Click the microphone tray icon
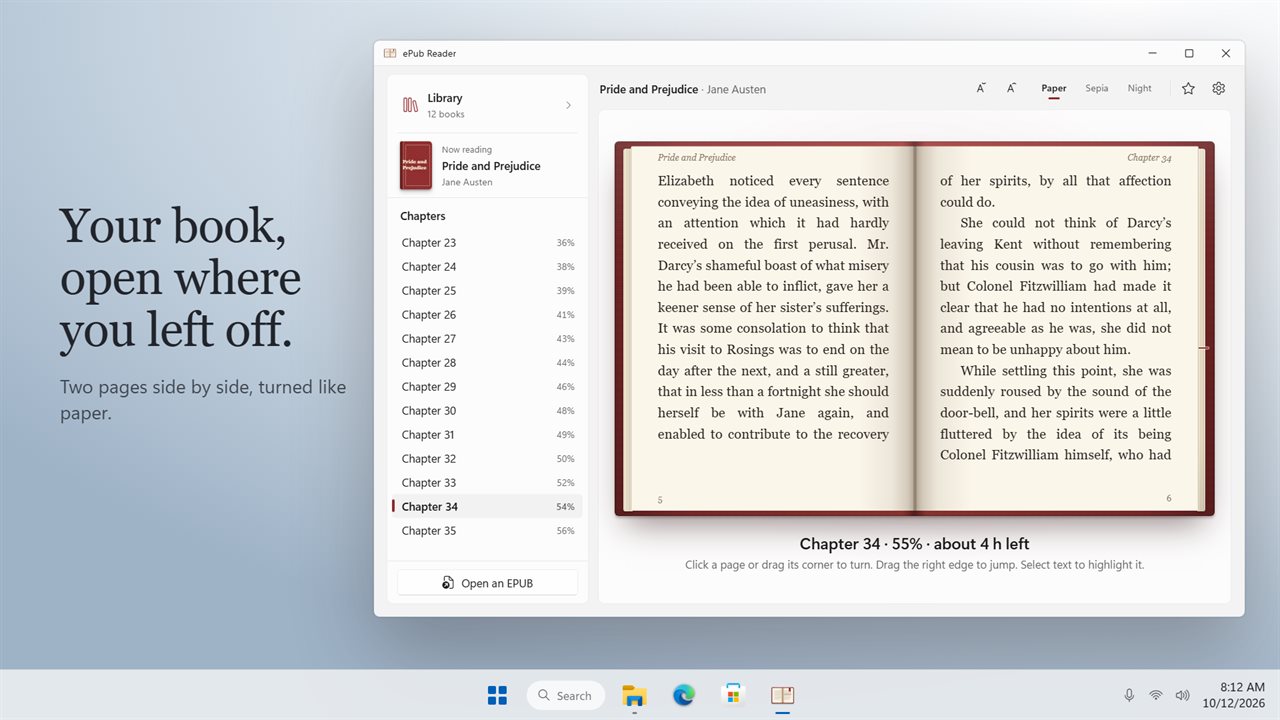This screenshot has width=1280, height=720. coord(1129,695)
